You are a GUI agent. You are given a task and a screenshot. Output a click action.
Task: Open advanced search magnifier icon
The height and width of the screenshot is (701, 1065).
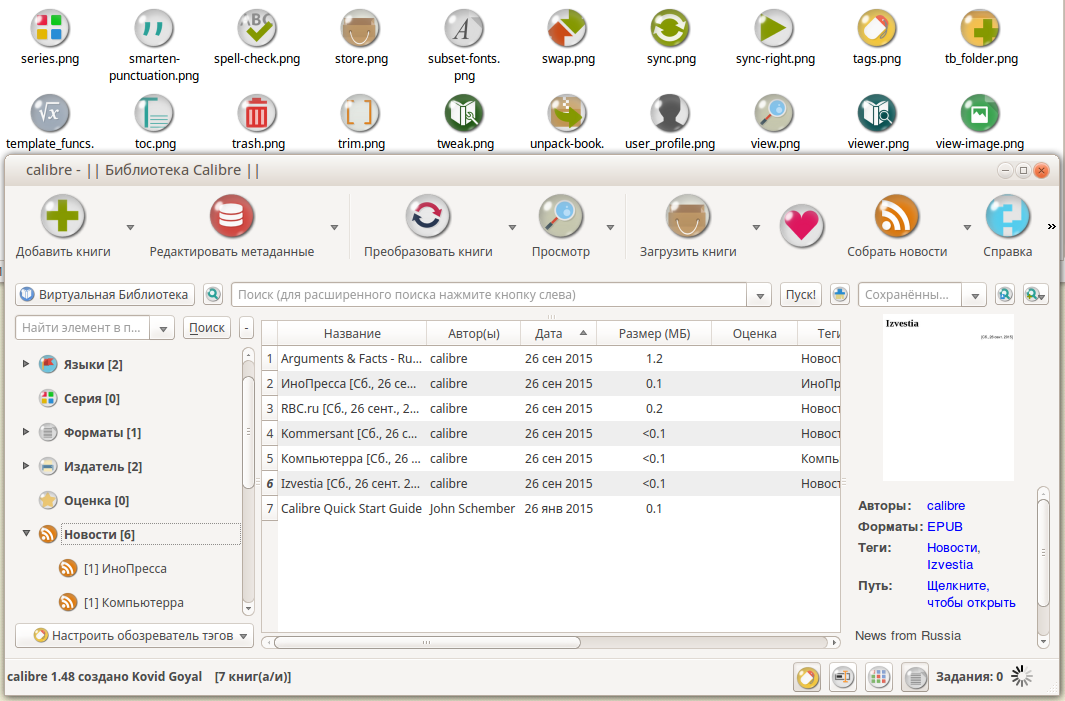tap(213, 295)
